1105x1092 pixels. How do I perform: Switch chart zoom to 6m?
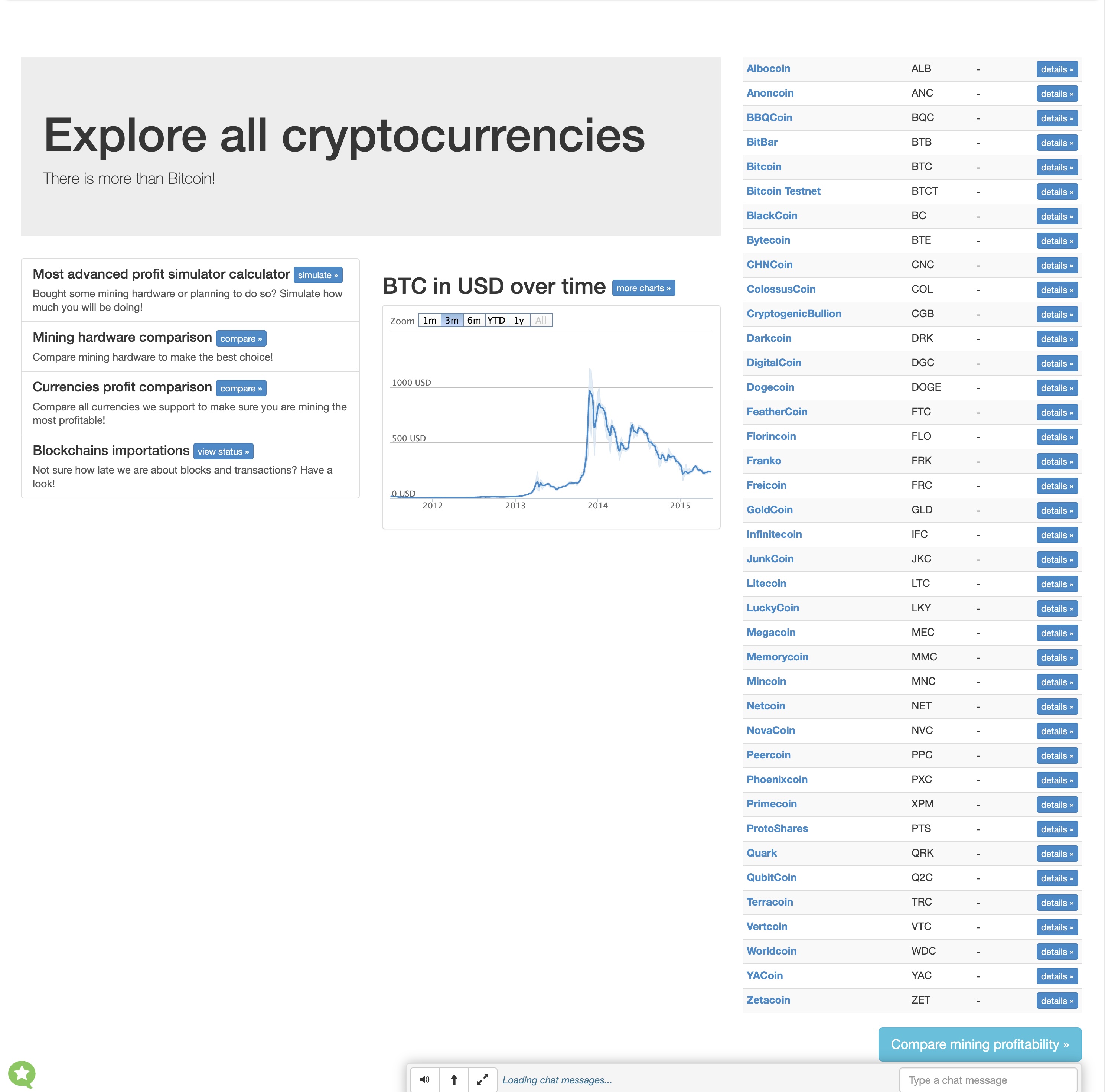pos(473,320)
